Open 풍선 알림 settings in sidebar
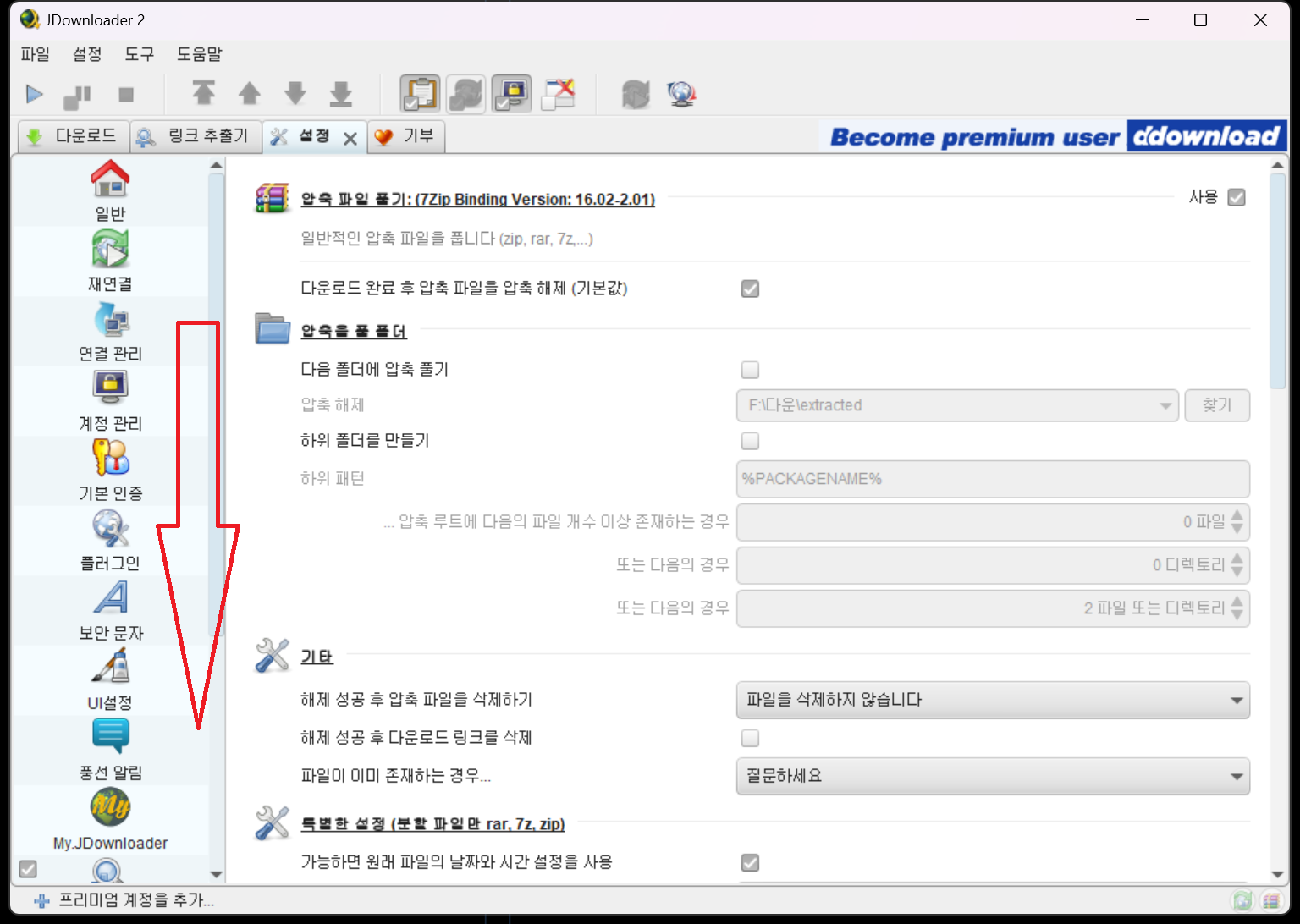 [x=110, y=751]
